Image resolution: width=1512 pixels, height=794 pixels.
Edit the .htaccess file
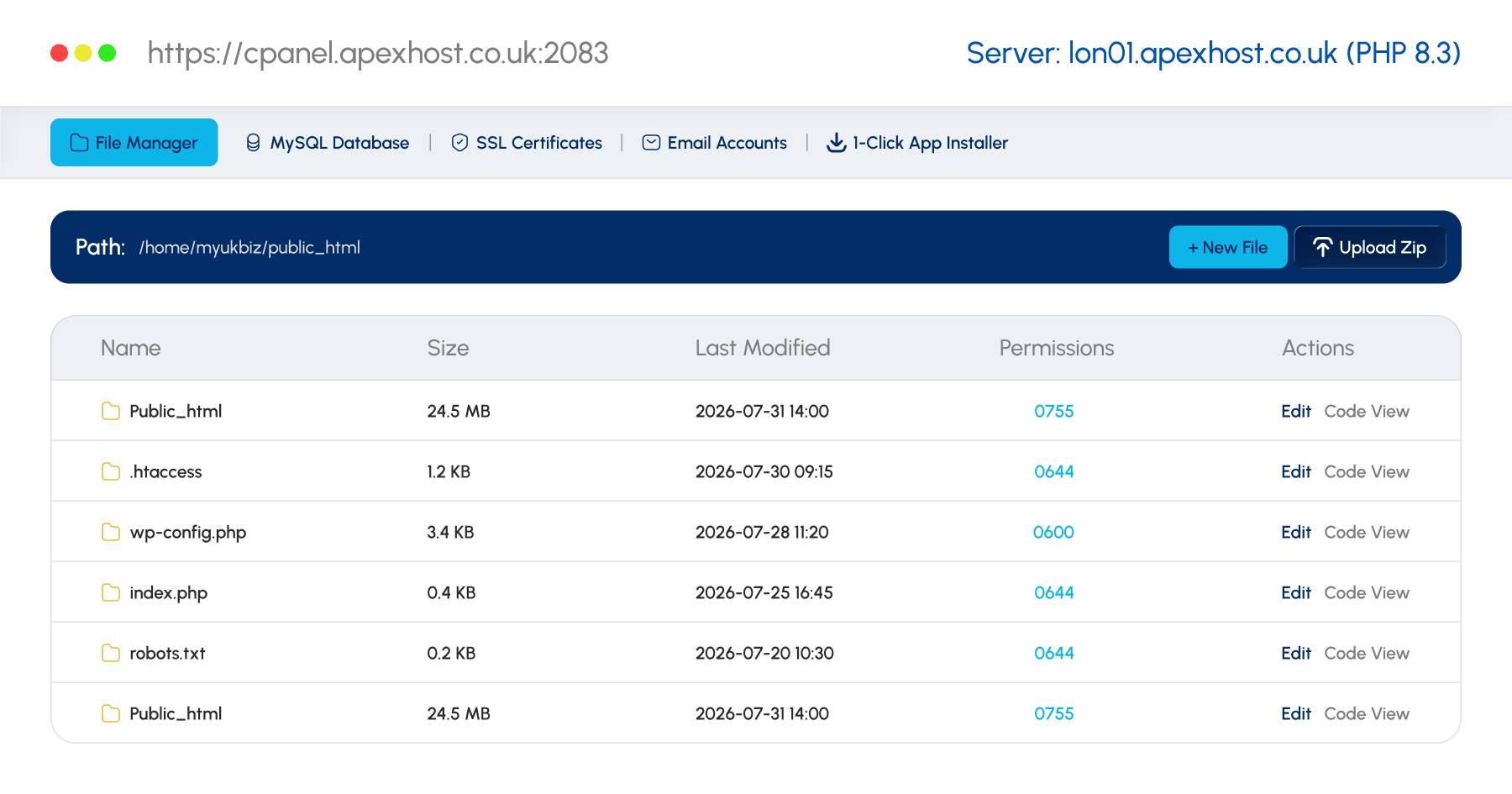tap(1296, 471)
